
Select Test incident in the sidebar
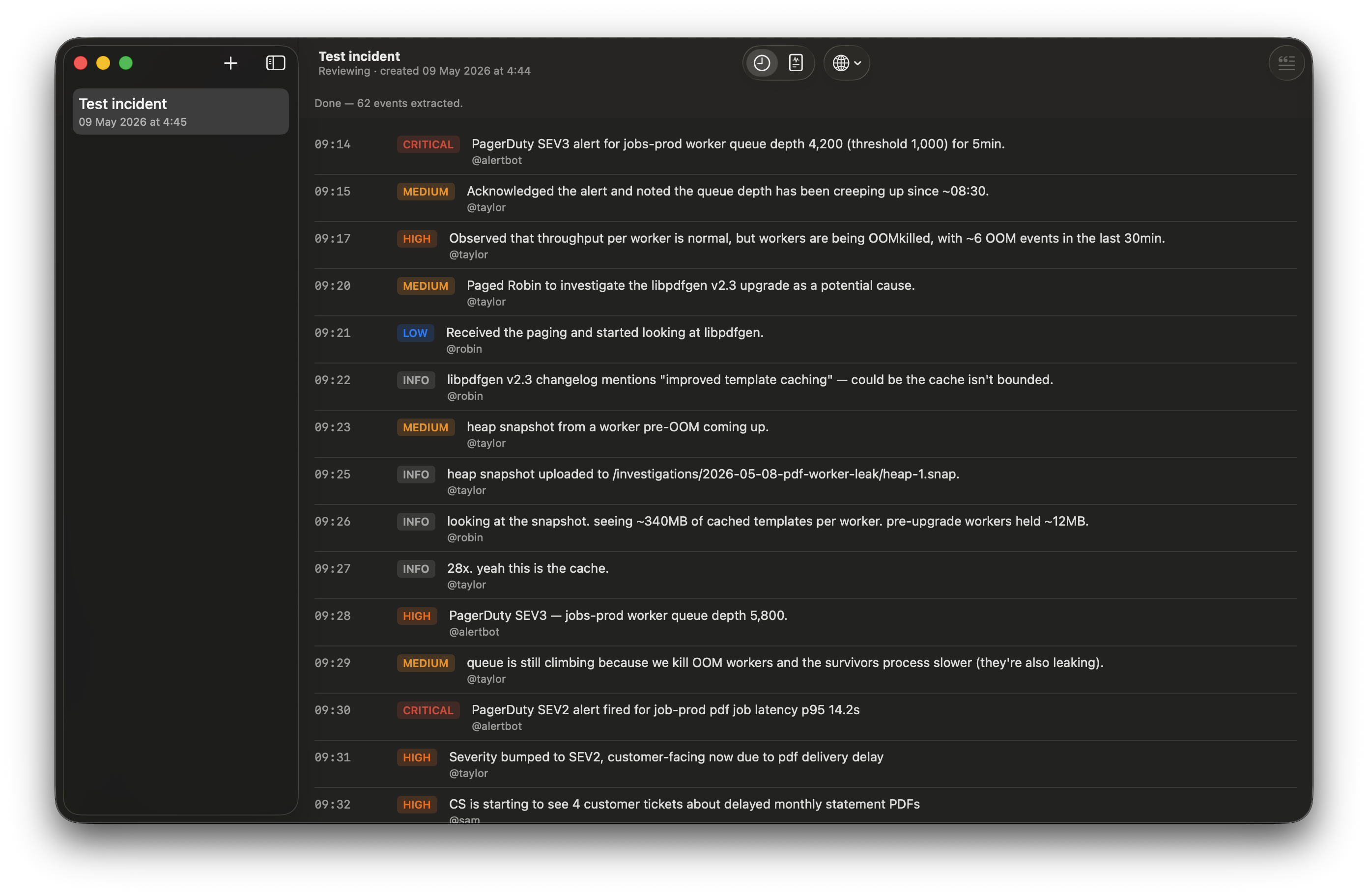180,112
